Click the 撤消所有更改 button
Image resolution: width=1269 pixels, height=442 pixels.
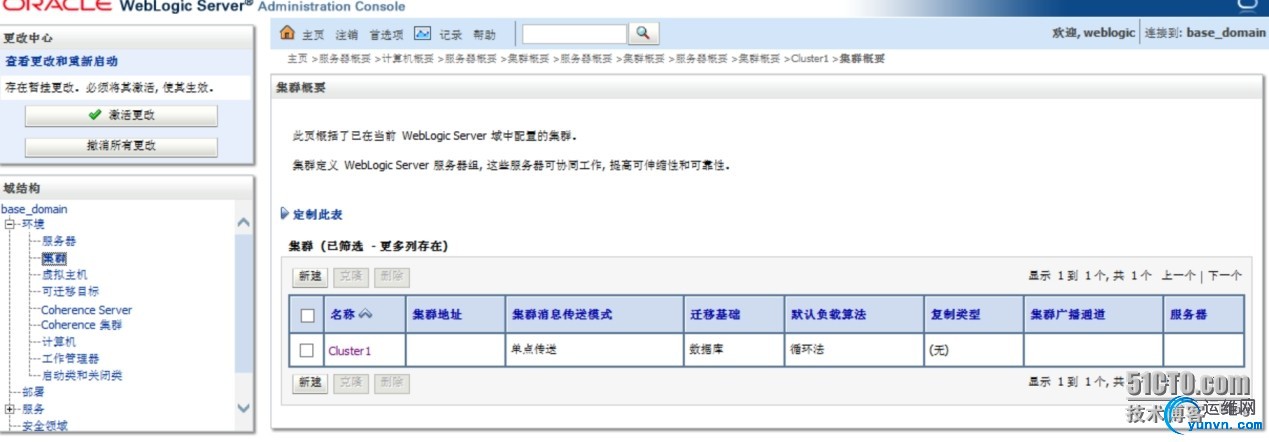tap(121, 146)
